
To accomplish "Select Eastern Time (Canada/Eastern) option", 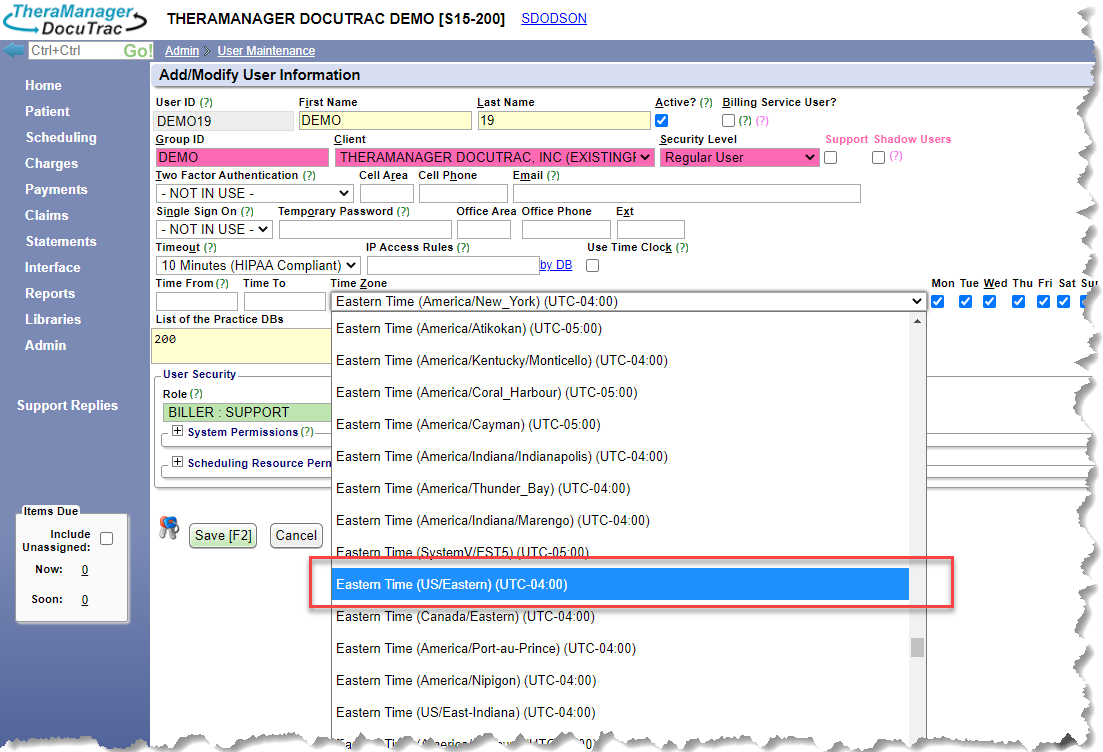I will click(x=620, y=616).
